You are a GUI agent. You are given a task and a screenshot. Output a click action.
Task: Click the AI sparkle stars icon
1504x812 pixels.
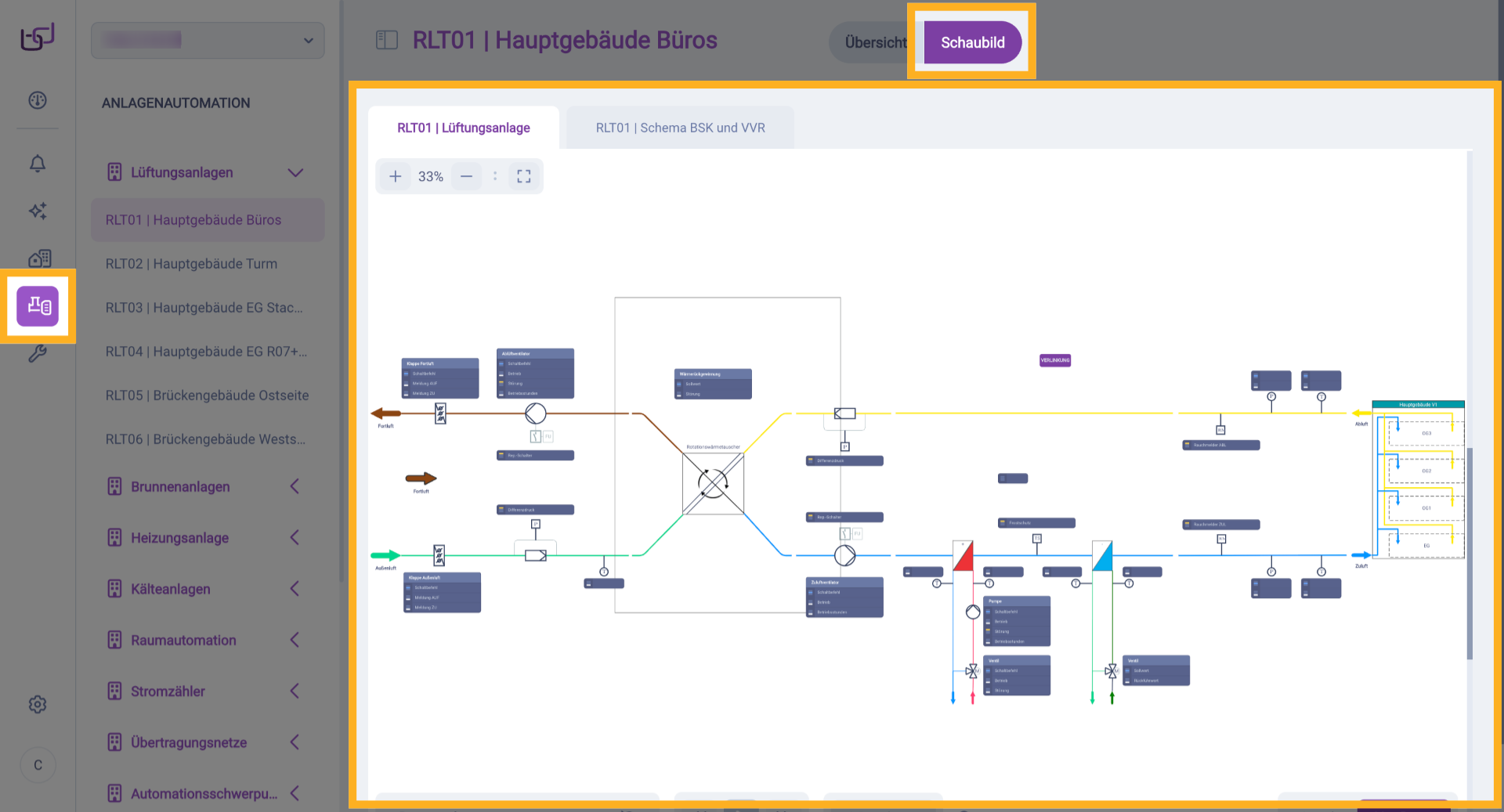pos(38,211)
